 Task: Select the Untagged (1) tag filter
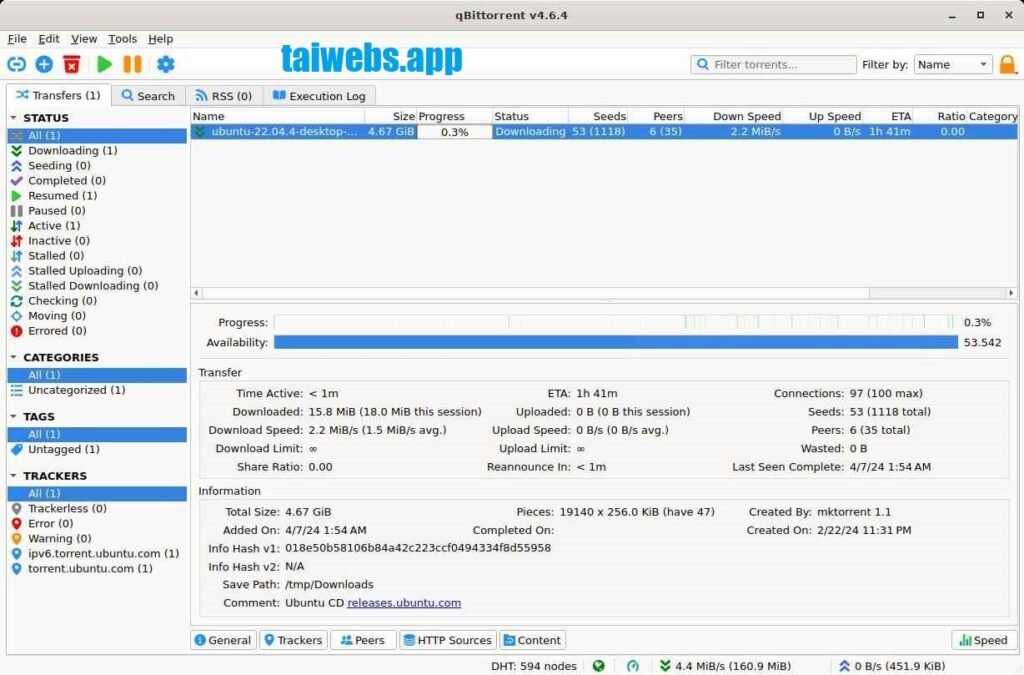click(97, 449)
